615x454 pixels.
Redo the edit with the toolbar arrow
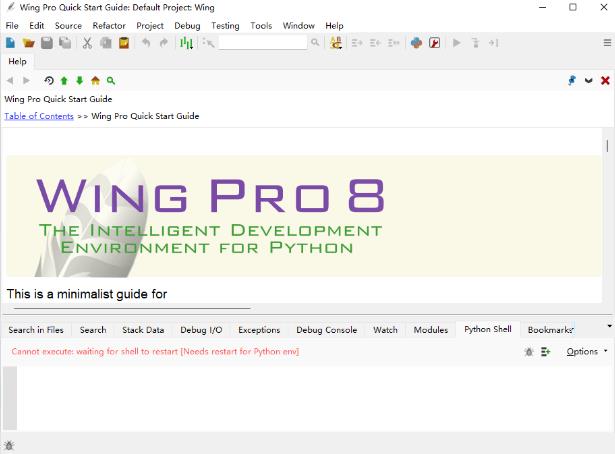164,42
